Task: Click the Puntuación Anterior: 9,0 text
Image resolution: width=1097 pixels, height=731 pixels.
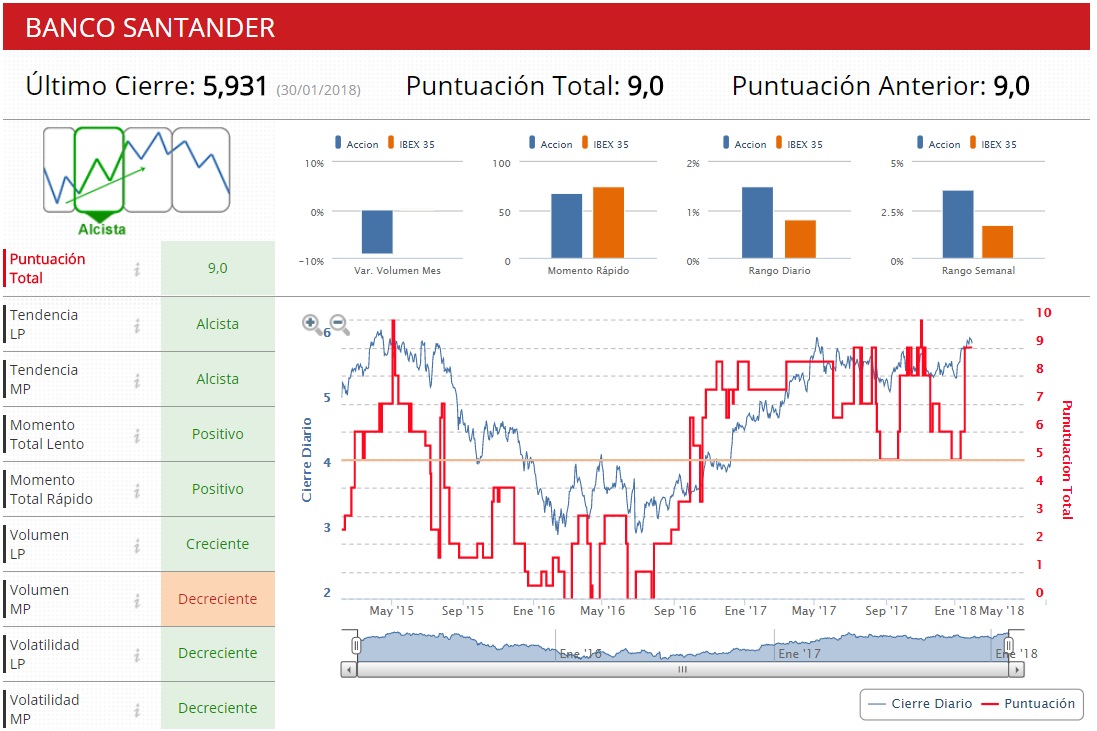Action: click(x=881, y=86)
